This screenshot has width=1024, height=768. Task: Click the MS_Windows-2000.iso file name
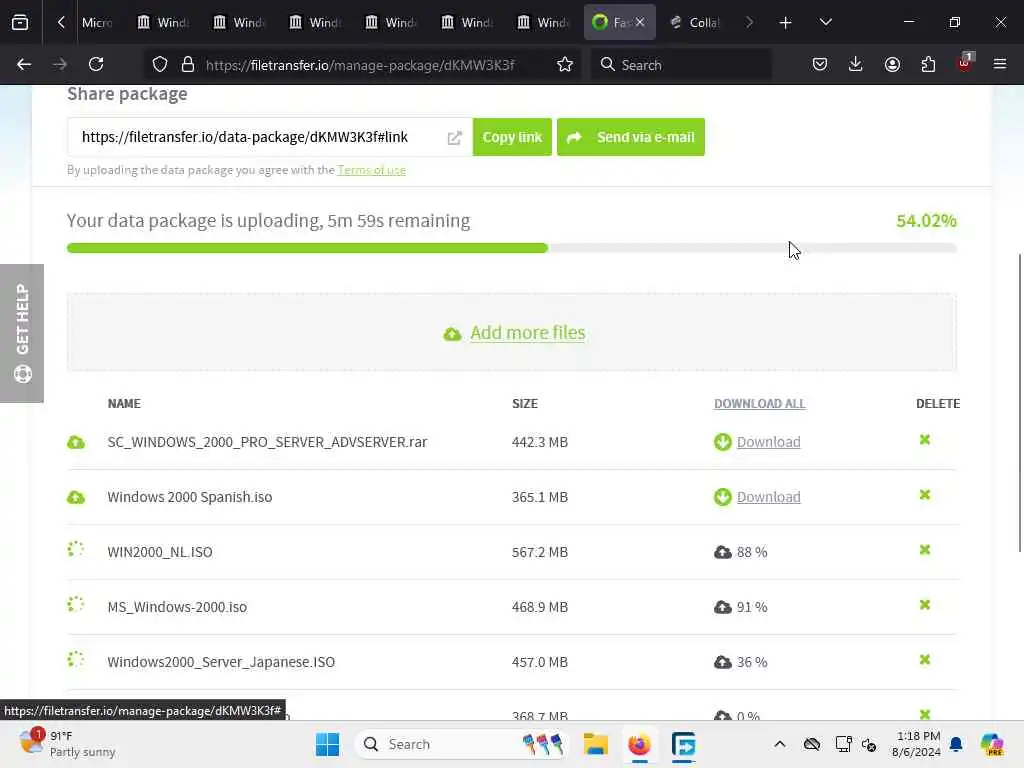[177, 607]
